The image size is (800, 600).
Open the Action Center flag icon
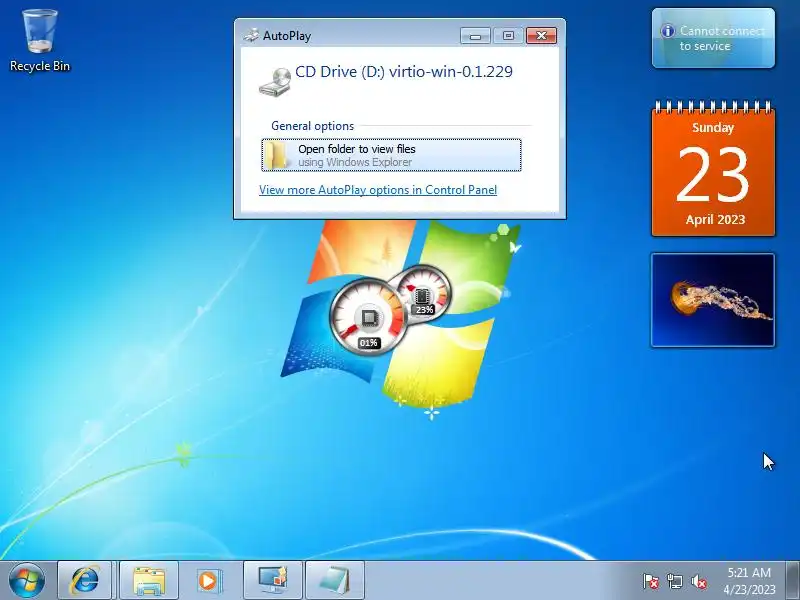coord(651,581)
